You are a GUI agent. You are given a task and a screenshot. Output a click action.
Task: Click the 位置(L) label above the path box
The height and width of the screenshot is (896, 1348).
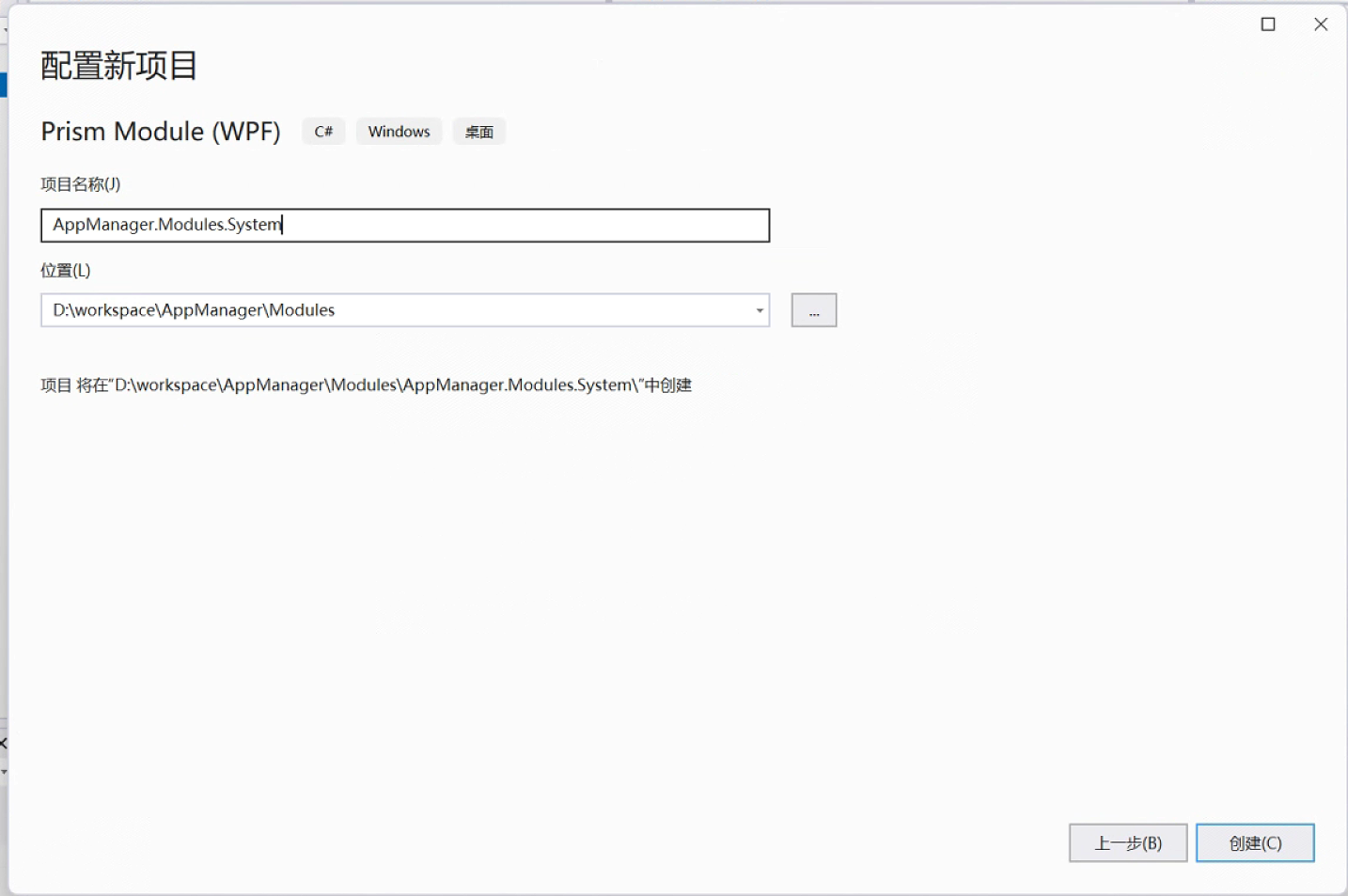tap(62, 270)
